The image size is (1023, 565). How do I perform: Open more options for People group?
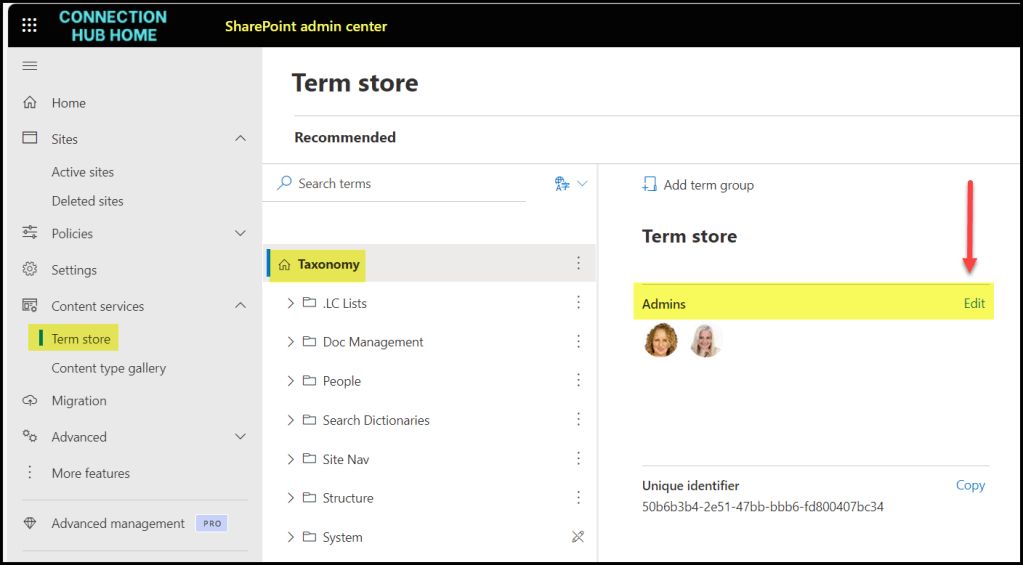click(x=578, y=381)
